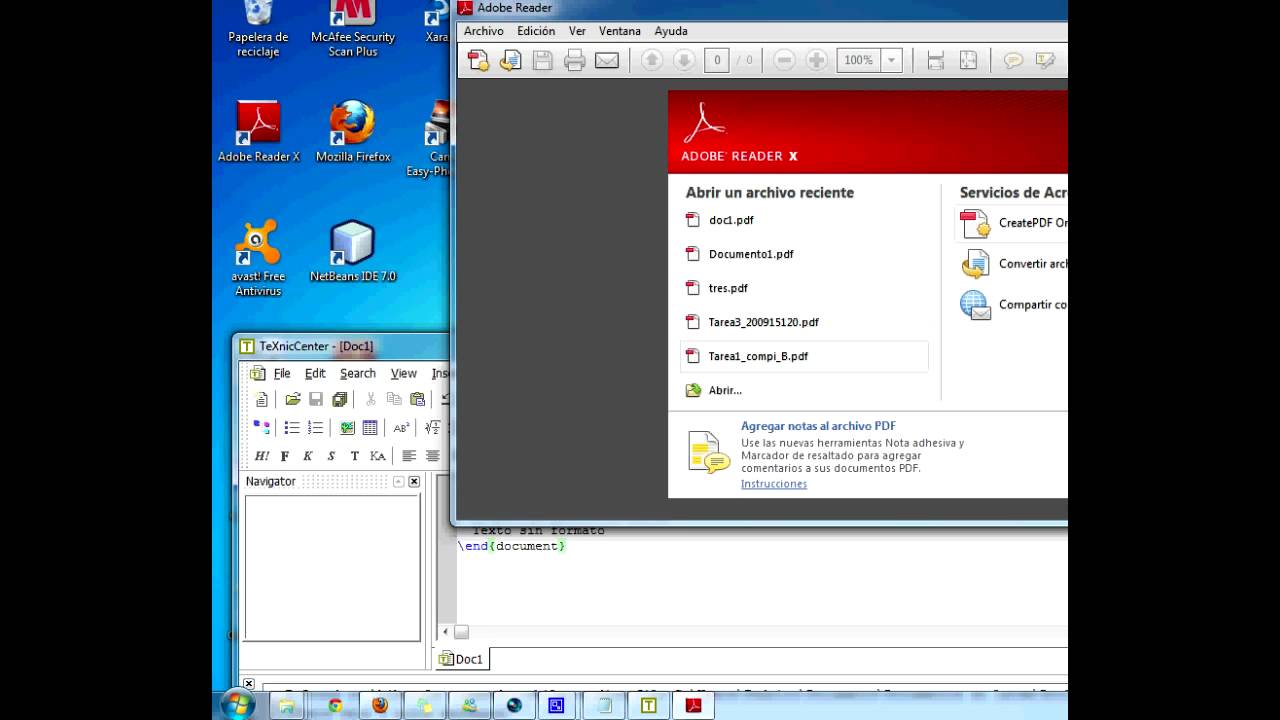Click the superscript AB² icon
The height and width of the screenshot is (720, 1280).
pos(401,427)
